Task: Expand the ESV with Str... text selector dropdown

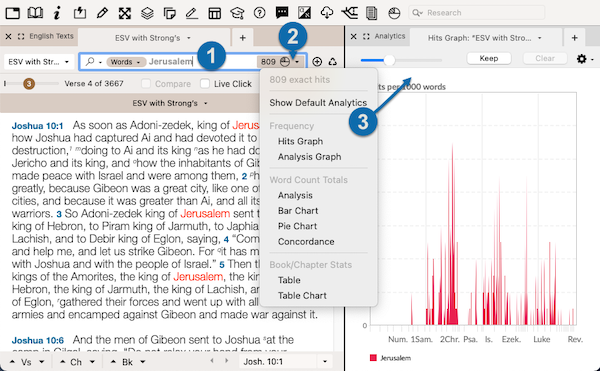Action: [39, 62]
